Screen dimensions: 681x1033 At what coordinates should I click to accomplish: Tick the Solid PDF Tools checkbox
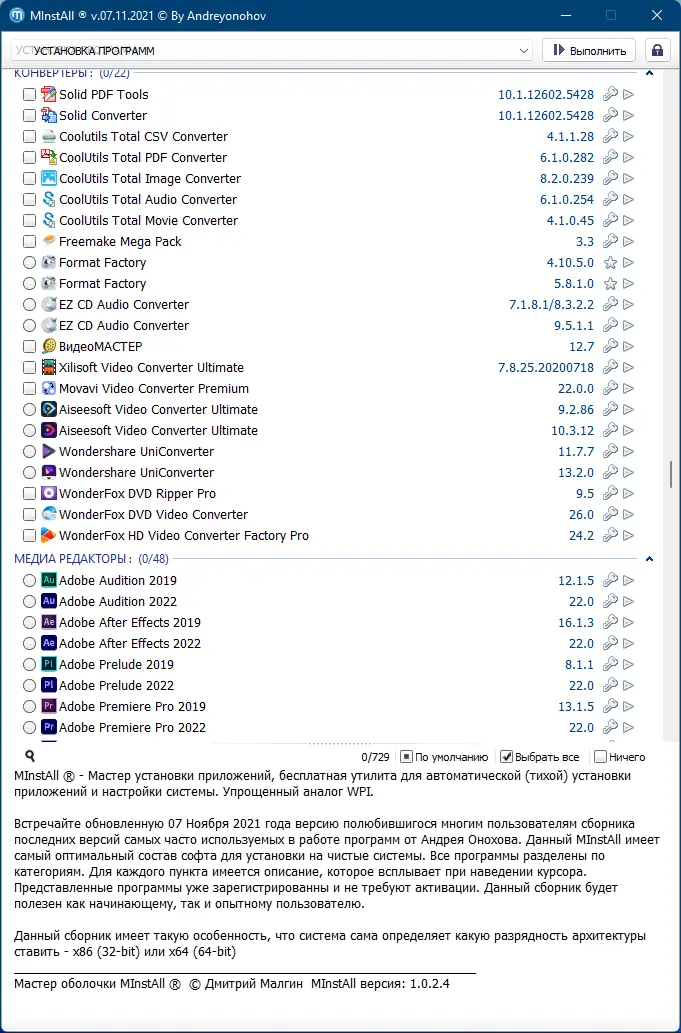point(29,94)
